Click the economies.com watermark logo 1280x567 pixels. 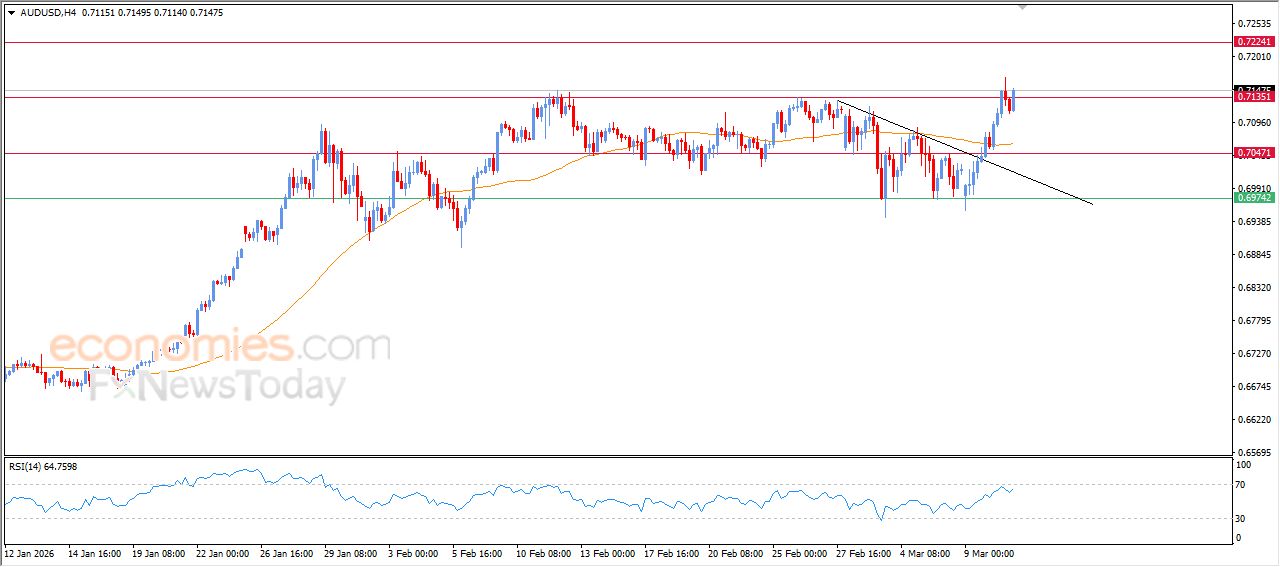tap(219, 348)
